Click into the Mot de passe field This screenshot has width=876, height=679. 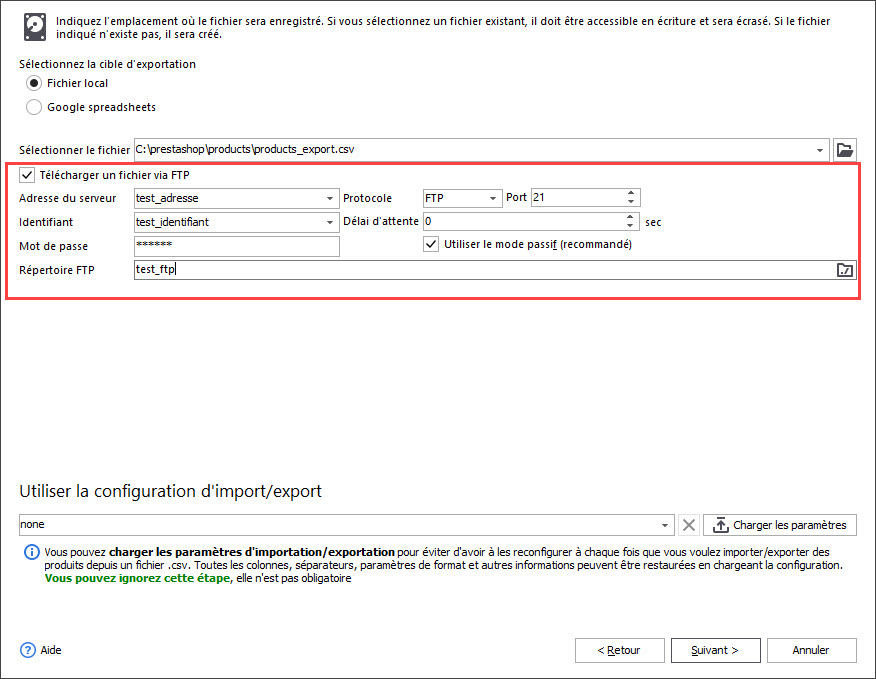237,246
